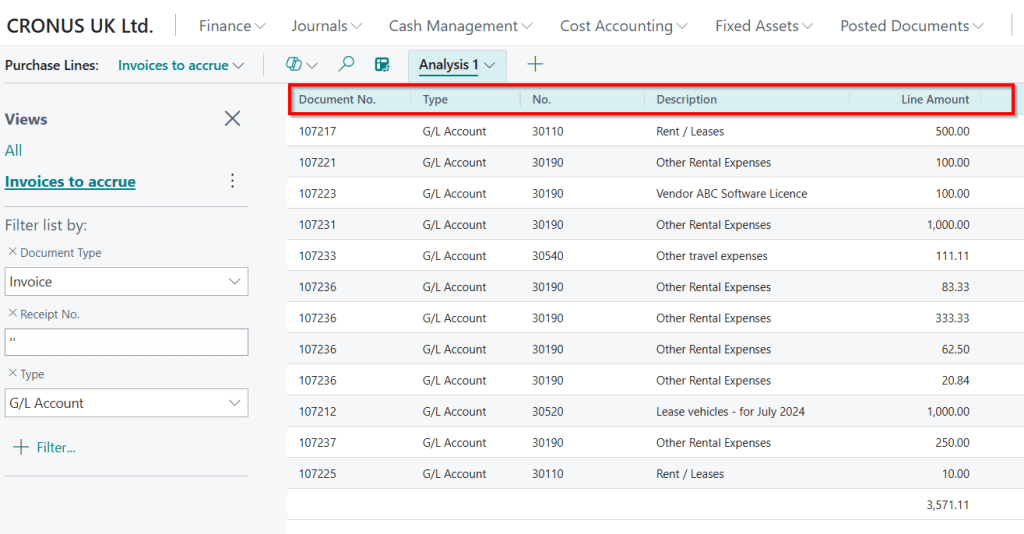The image size is (1024, 534).
Task: Sort by the Line Amount column header
Action: coord(934,99)
